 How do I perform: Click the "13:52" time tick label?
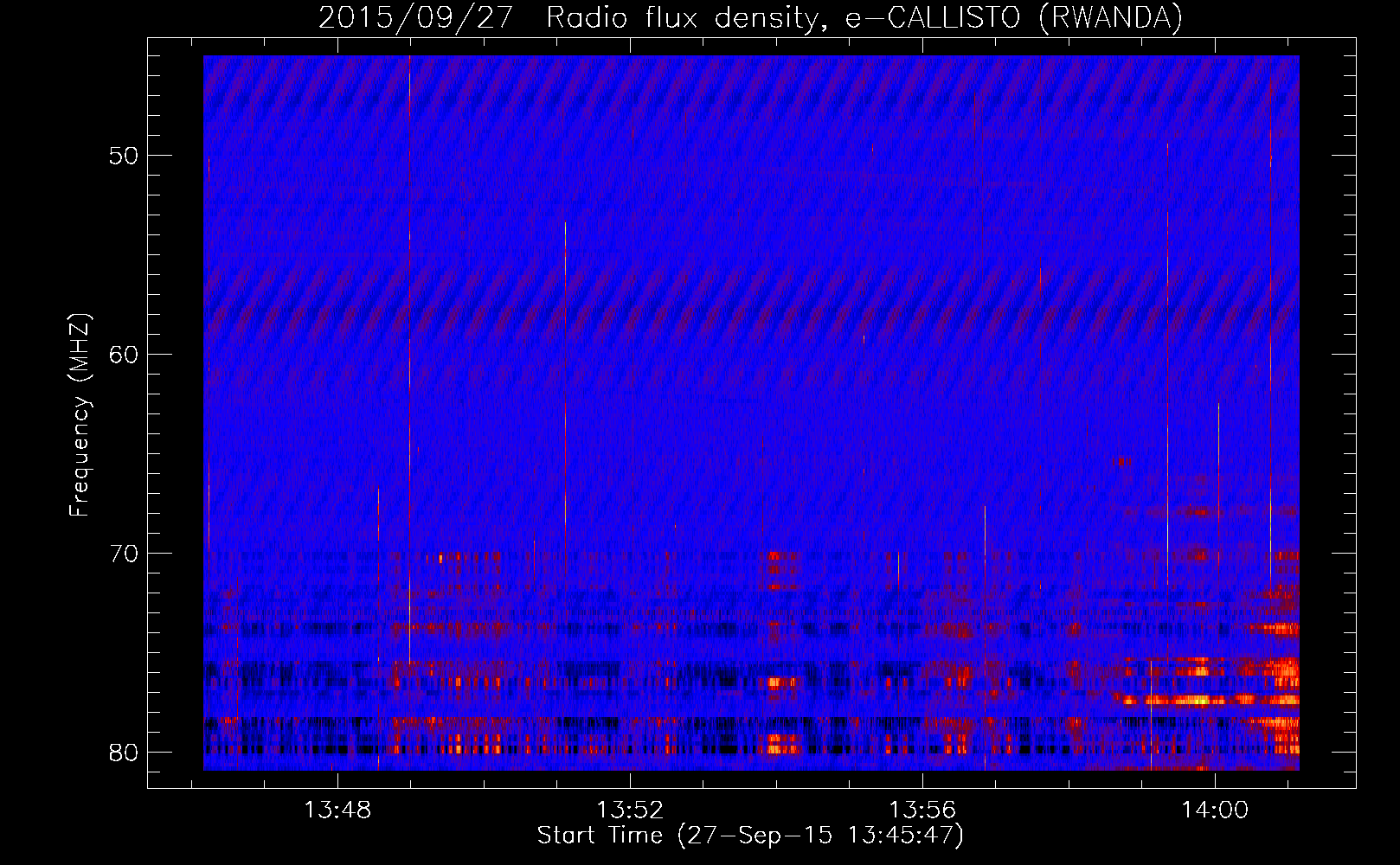click(x=630, y=811)
